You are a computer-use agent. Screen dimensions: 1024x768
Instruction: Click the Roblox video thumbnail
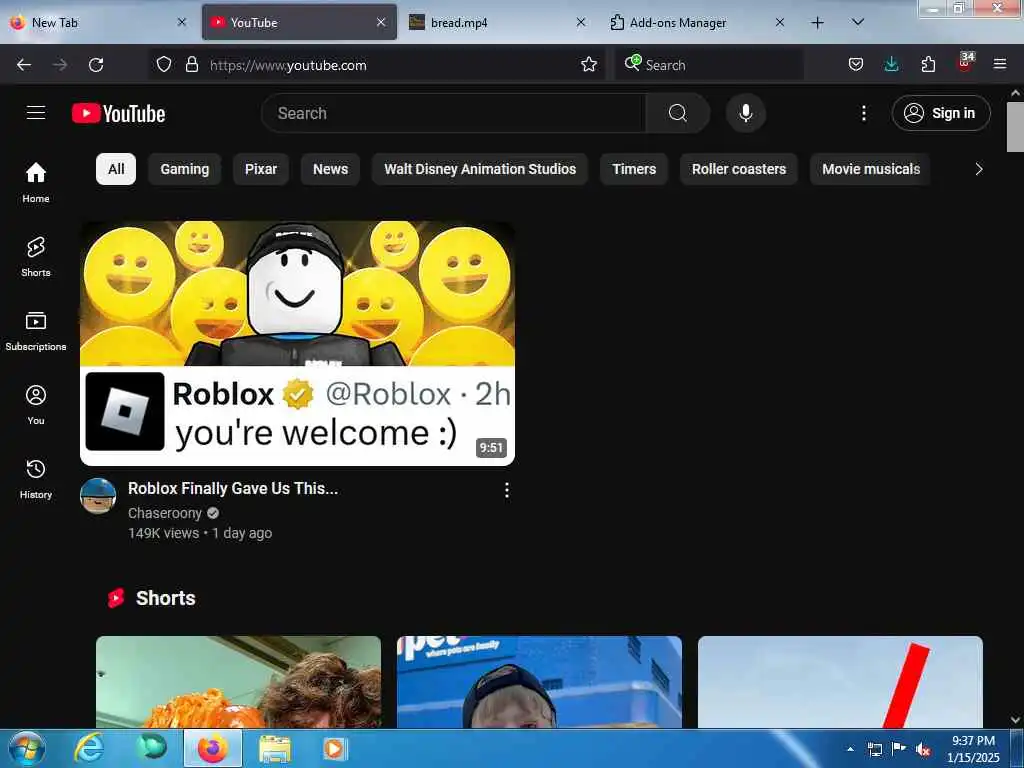297,344
